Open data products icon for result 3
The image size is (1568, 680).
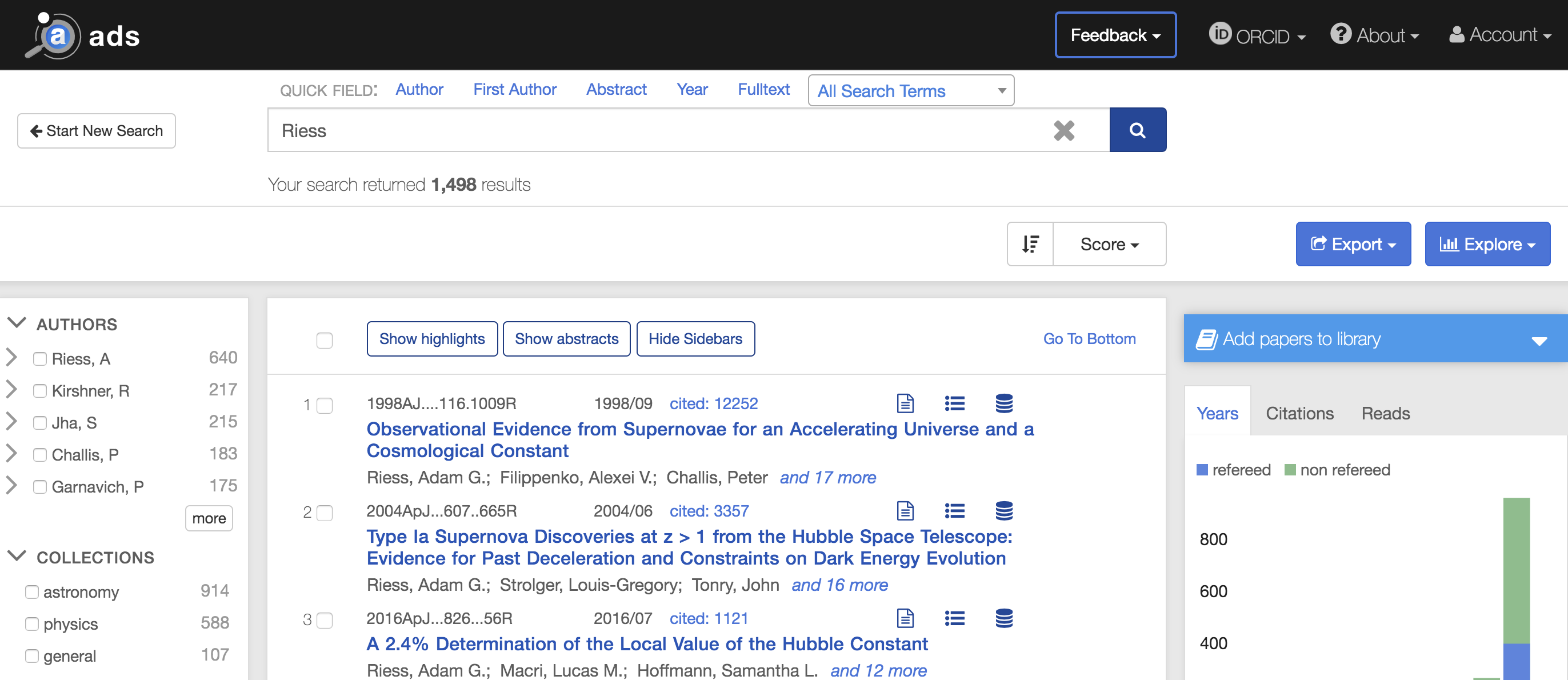[x=1004, y=618]
